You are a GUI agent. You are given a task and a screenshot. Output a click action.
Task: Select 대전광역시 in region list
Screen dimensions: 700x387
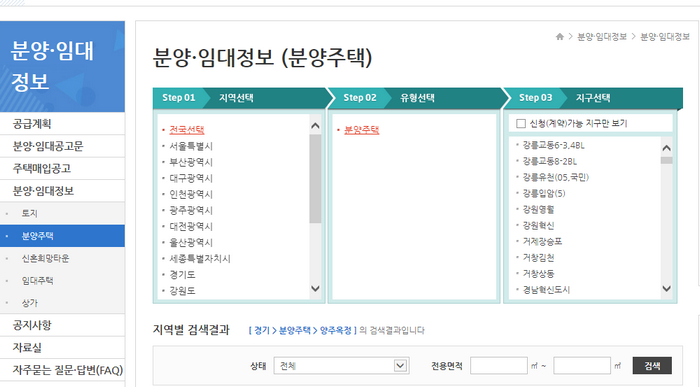(x=191, y=226)
